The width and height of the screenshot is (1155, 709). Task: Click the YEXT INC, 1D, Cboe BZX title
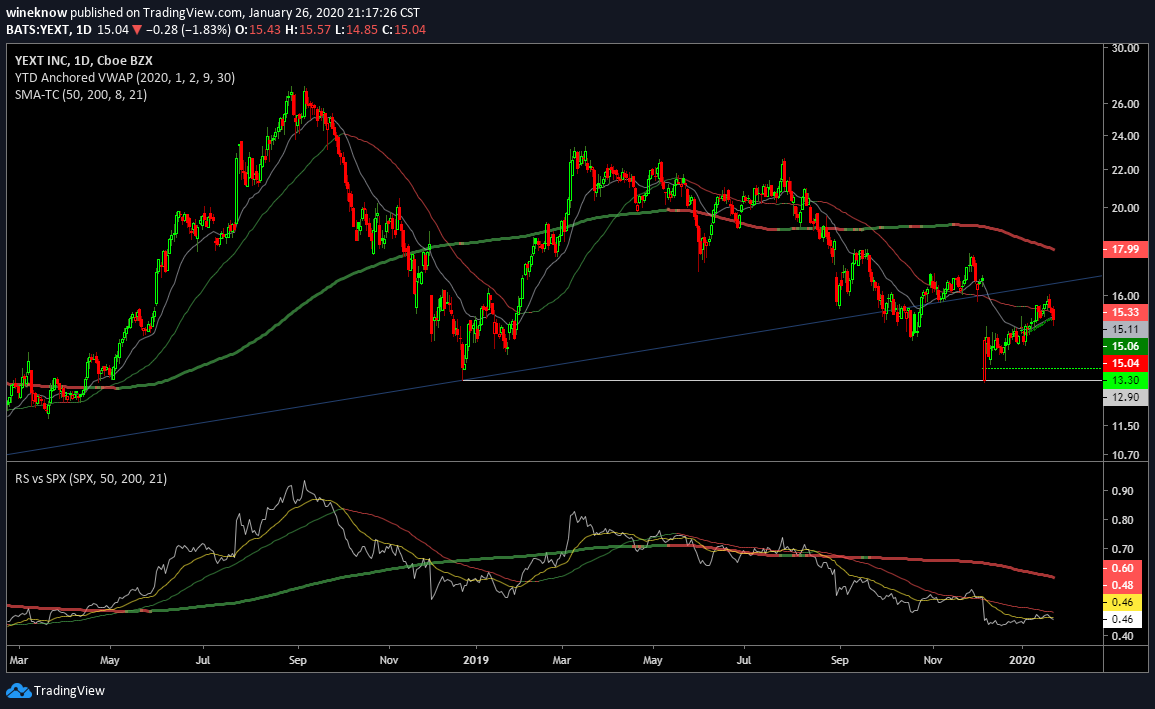(84, 60)
